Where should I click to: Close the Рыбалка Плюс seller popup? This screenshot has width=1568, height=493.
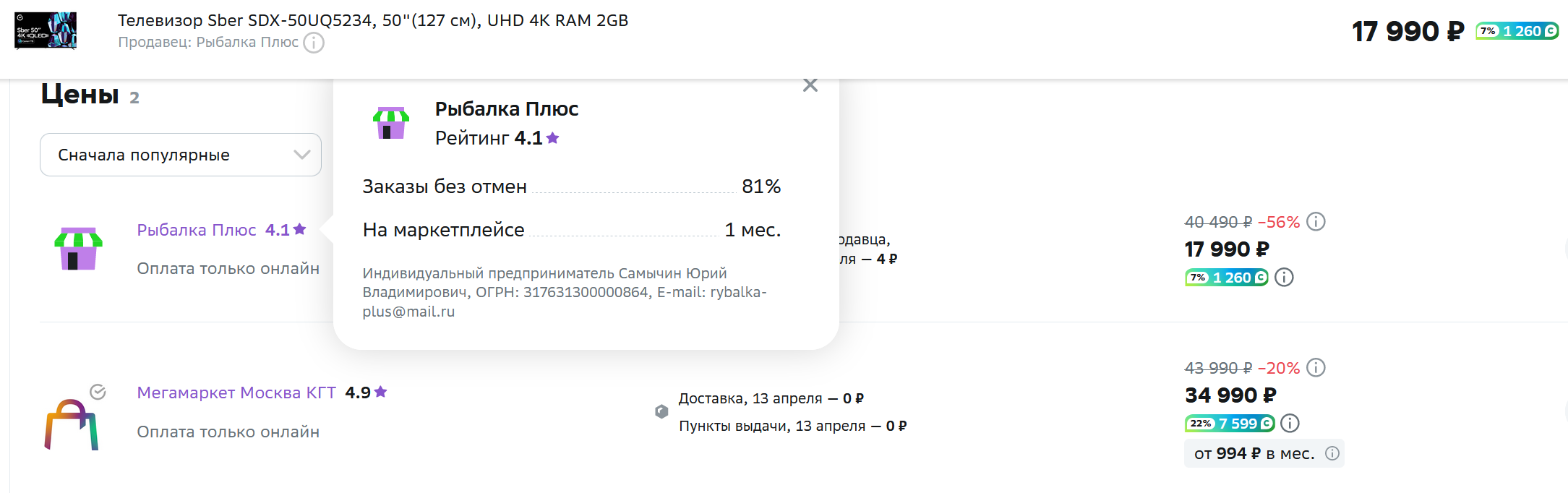(x=810, y=85)
